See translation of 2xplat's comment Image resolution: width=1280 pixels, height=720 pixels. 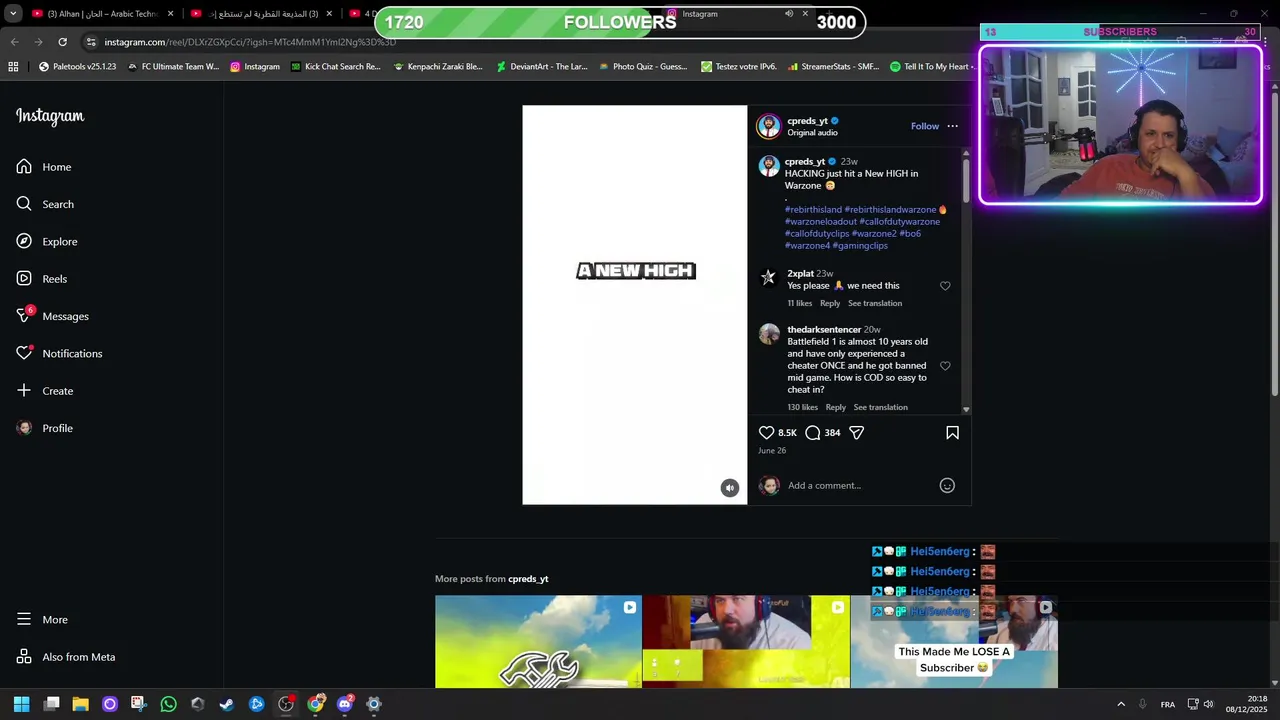click(x=875, y=303)
